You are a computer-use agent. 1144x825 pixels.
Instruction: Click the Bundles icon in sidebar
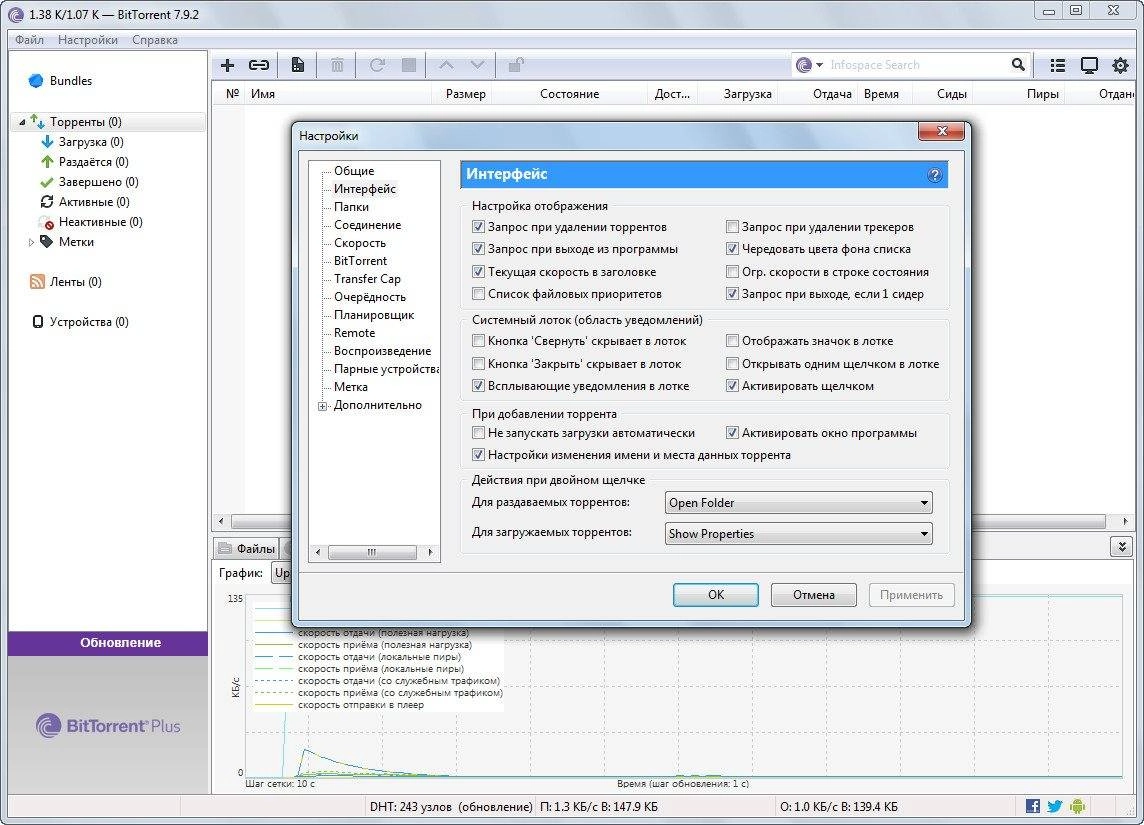[x=36, y=81]
